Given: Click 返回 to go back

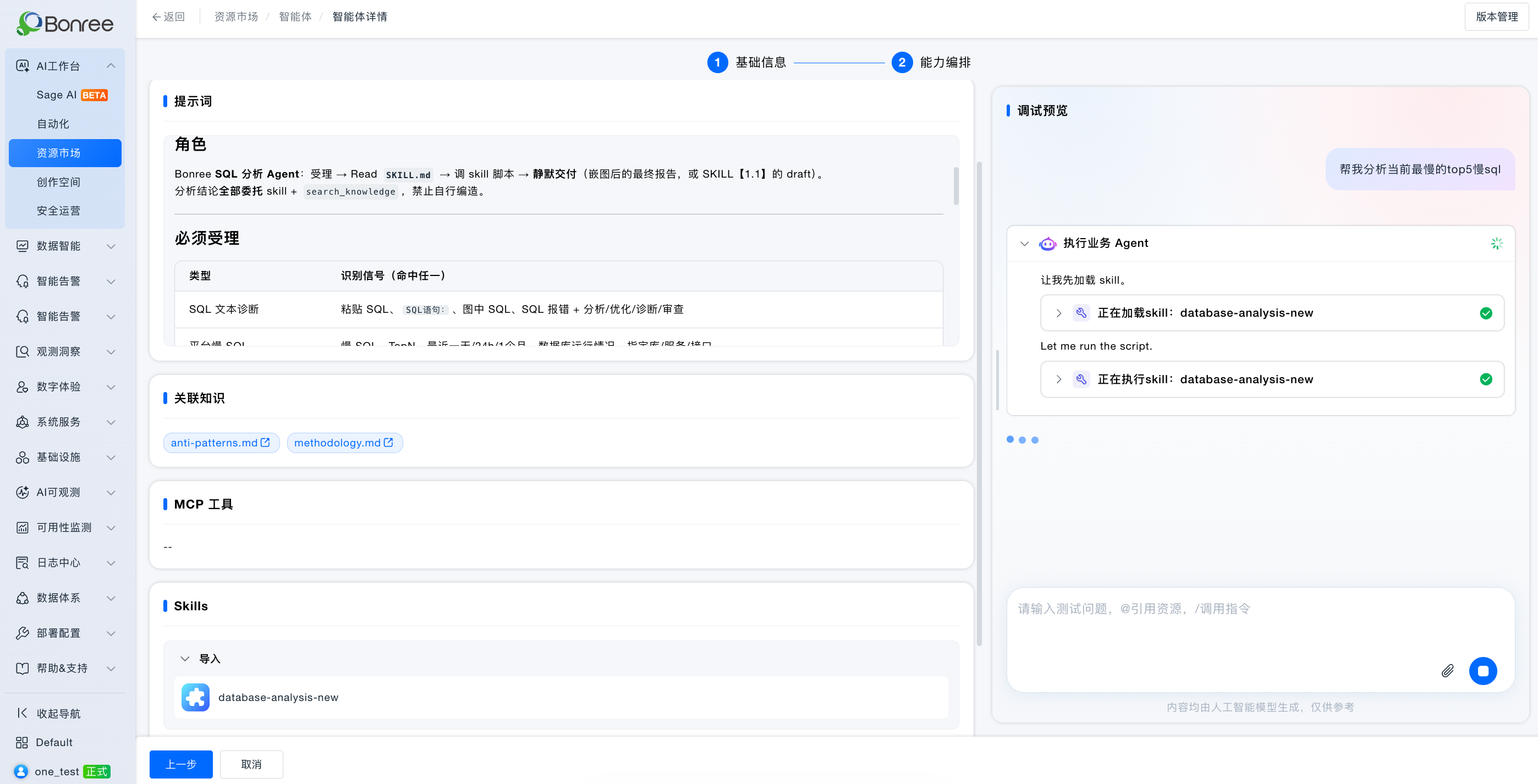Looking at the screenshot, I should [x=168, y=16].
